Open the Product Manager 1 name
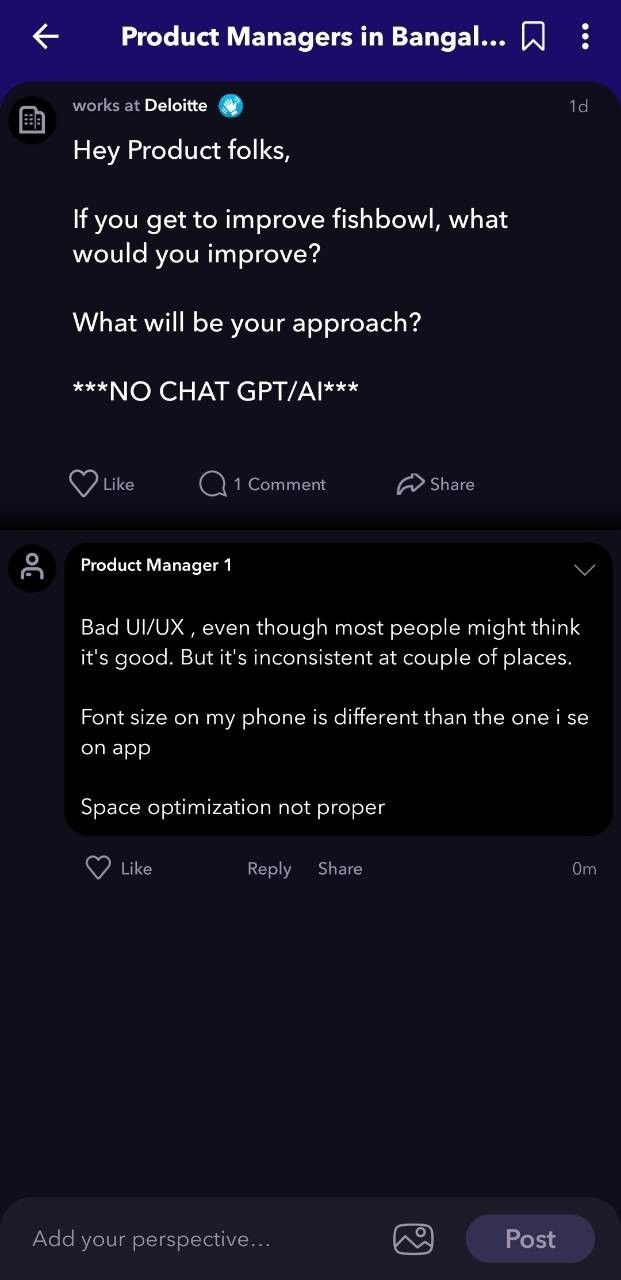The height and width of the screenshot is (1280, 621). tap(156, 565)
